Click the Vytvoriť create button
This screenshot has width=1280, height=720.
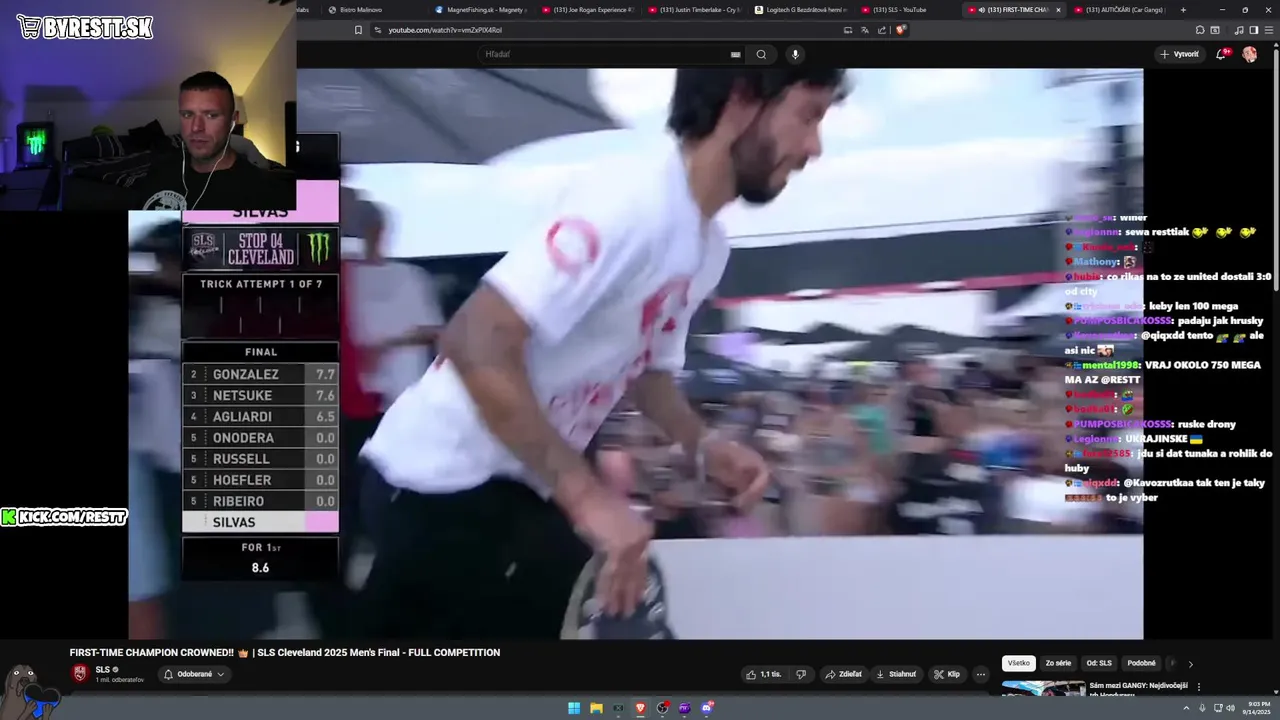click(1179, 54)
